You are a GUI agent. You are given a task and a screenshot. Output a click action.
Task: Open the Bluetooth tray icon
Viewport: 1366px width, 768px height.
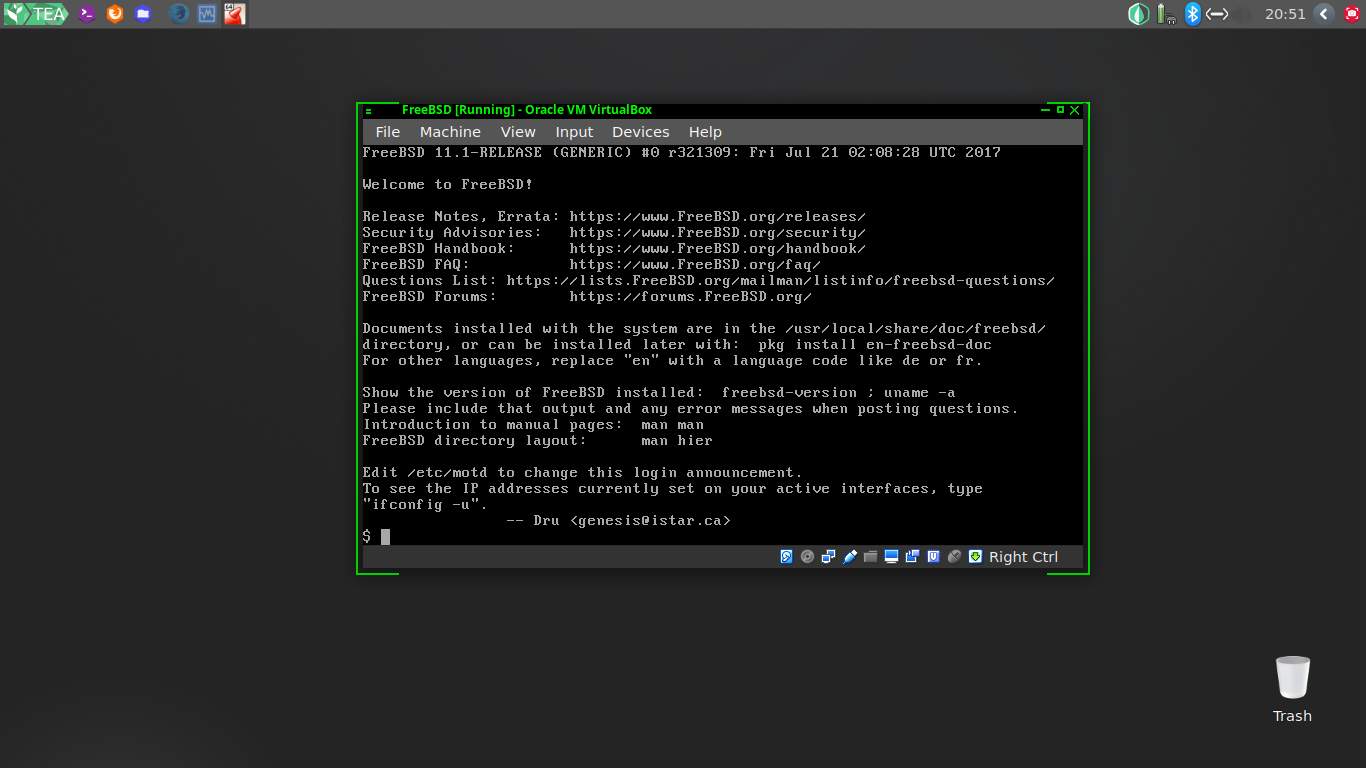point(1192,14)
